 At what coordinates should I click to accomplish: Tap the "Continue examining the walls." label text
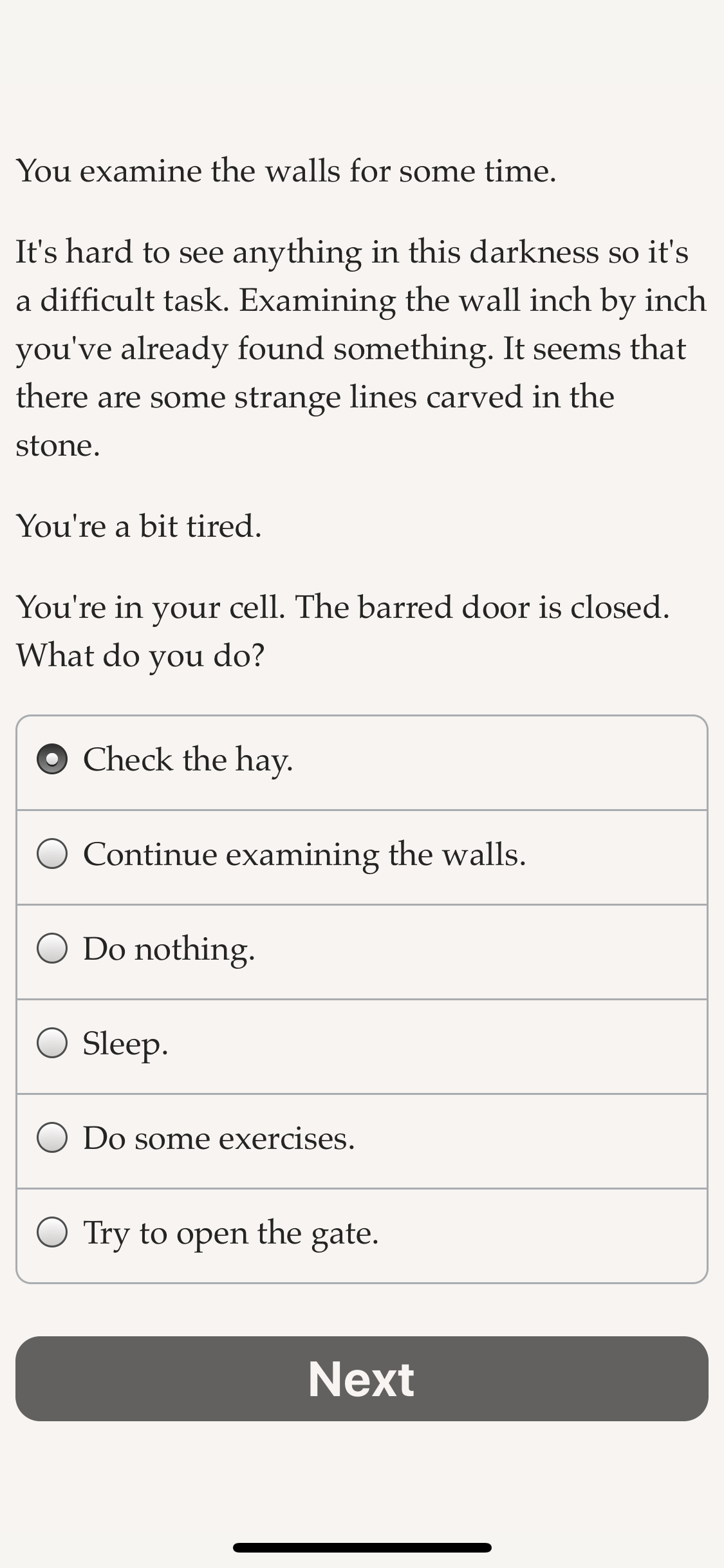coord(304,855)
